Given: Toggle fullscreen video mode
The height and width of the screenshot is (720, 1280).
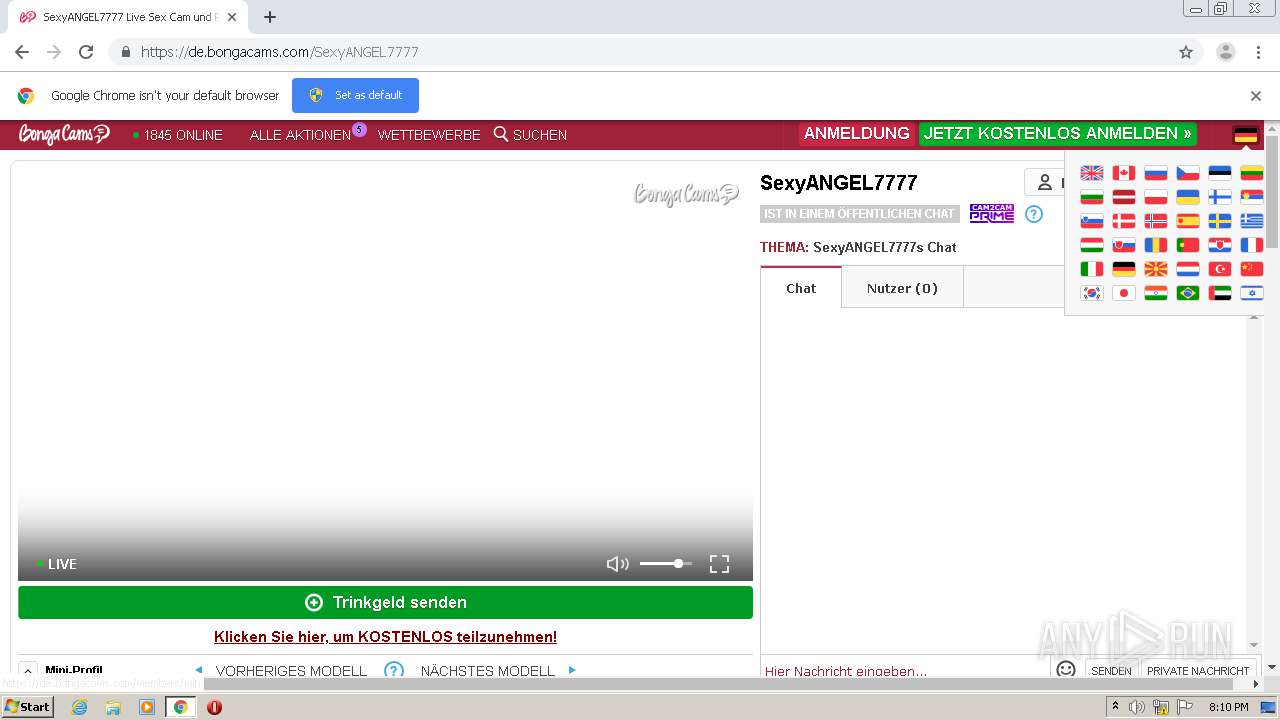Looking at the screenshot, I should tap(719, 564).
